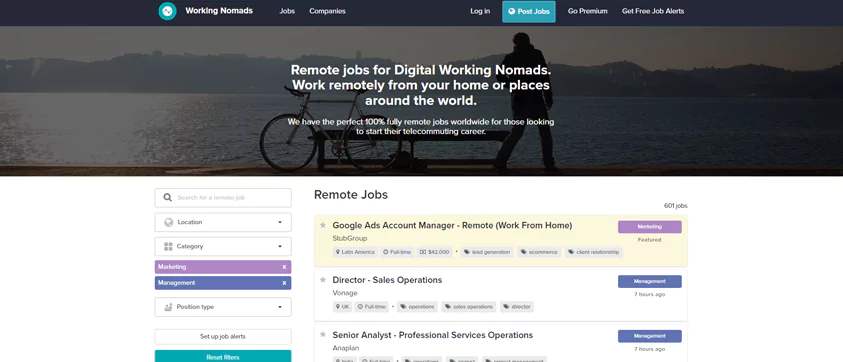The width and height of the screenshot is (843, 362).
Task: Open the Jobs menu item
Action: (x=287, y=11)
